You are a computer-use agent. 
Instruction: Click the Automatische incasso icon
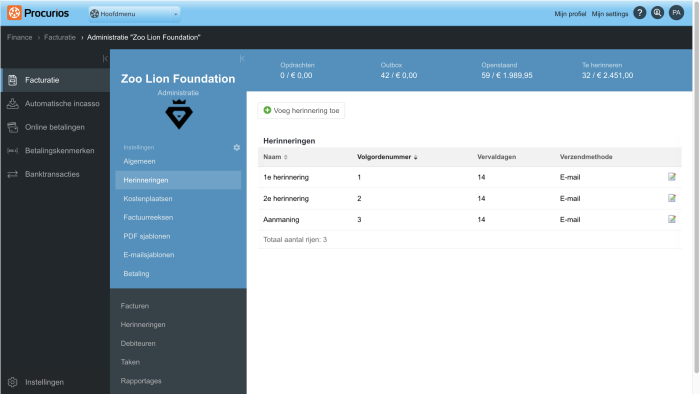[12, 104]
